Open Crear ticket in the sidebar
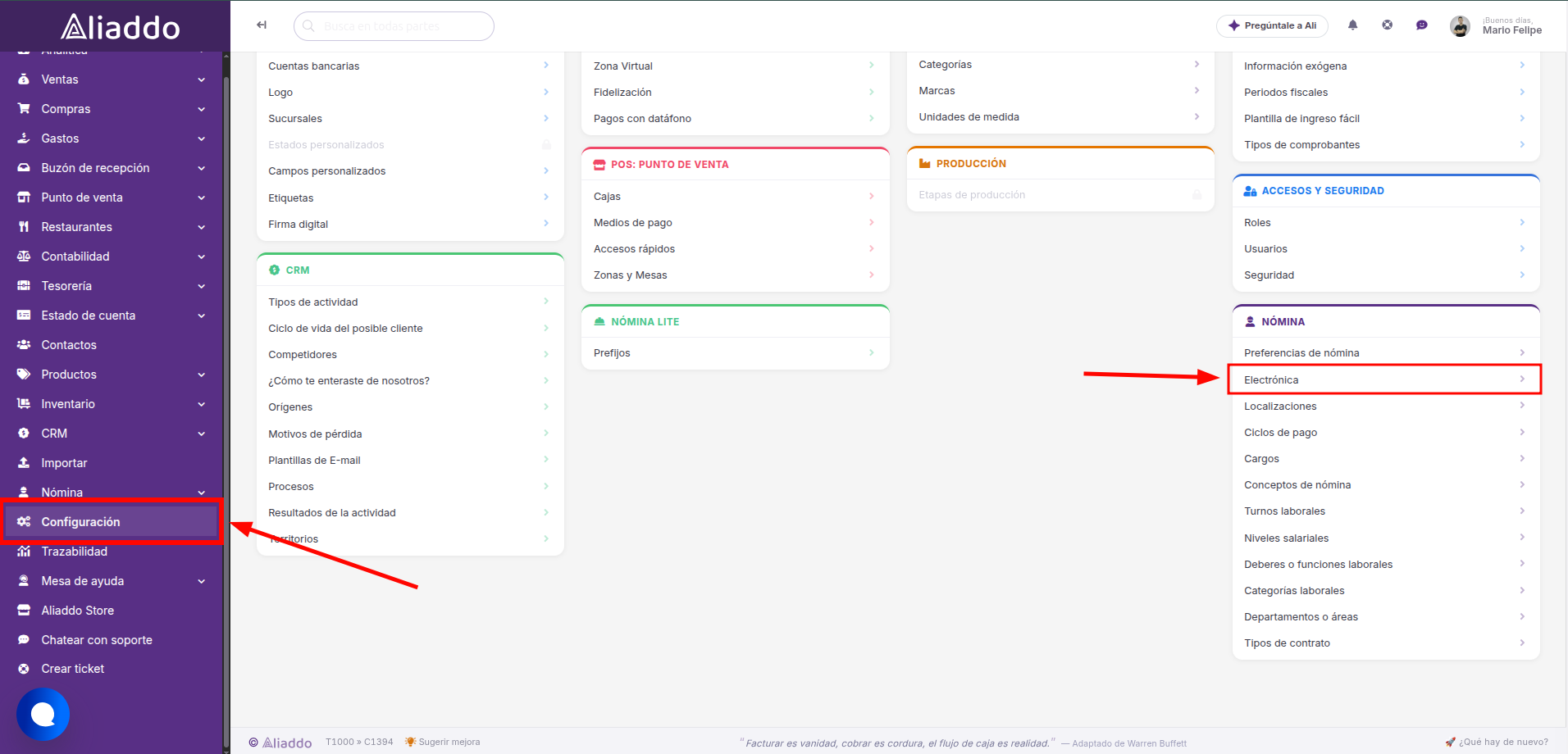Screen dimensions: 1568x754 [x=112, y=669]
